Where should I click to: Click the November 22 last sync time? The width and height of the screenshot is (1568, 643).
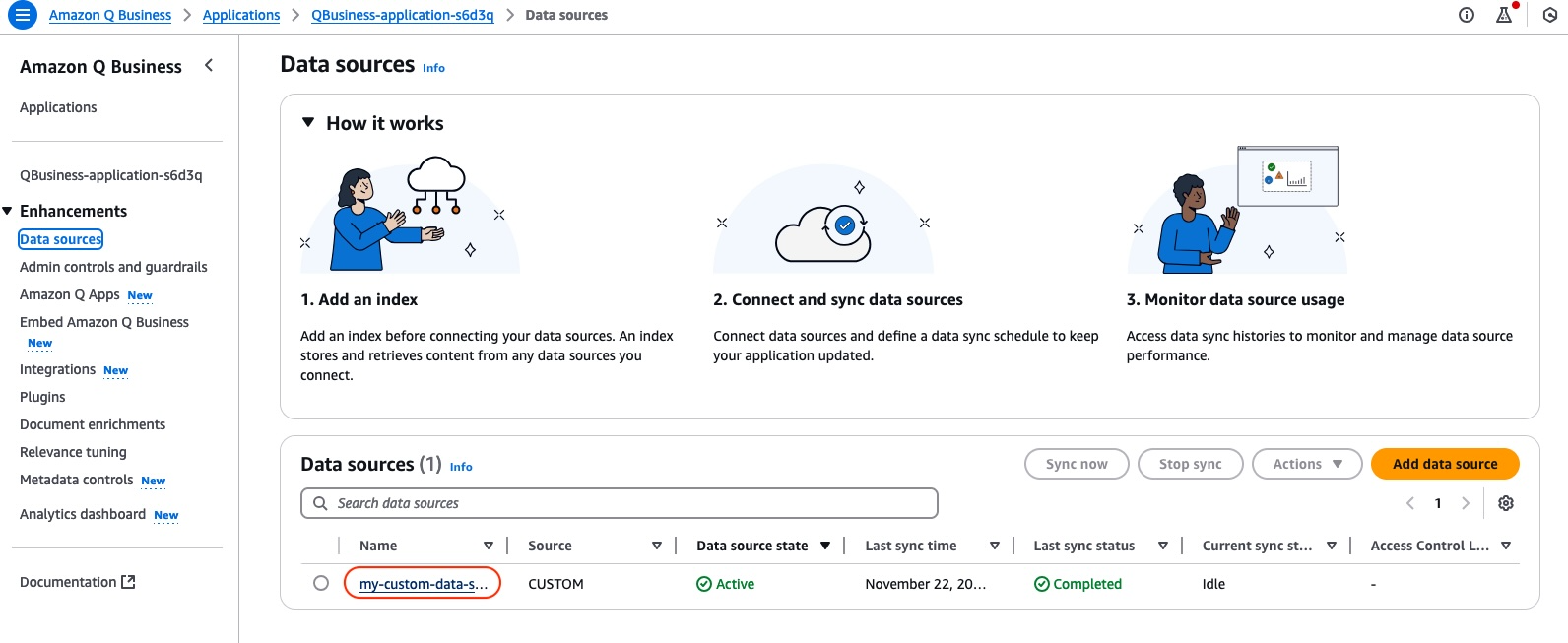(926, 584)
